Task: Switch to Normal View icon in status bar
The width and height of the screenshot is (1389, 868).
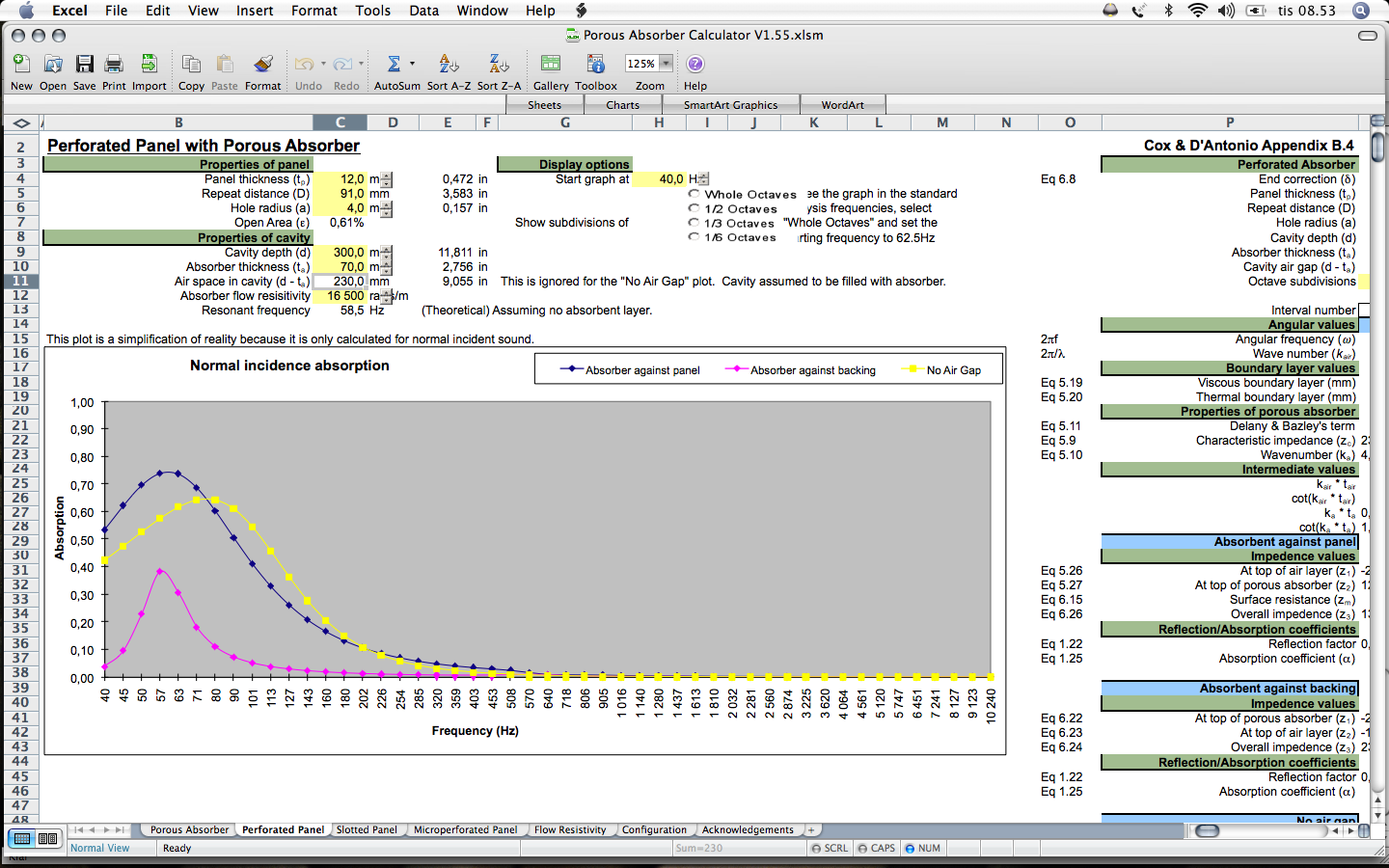Action: 22,839
